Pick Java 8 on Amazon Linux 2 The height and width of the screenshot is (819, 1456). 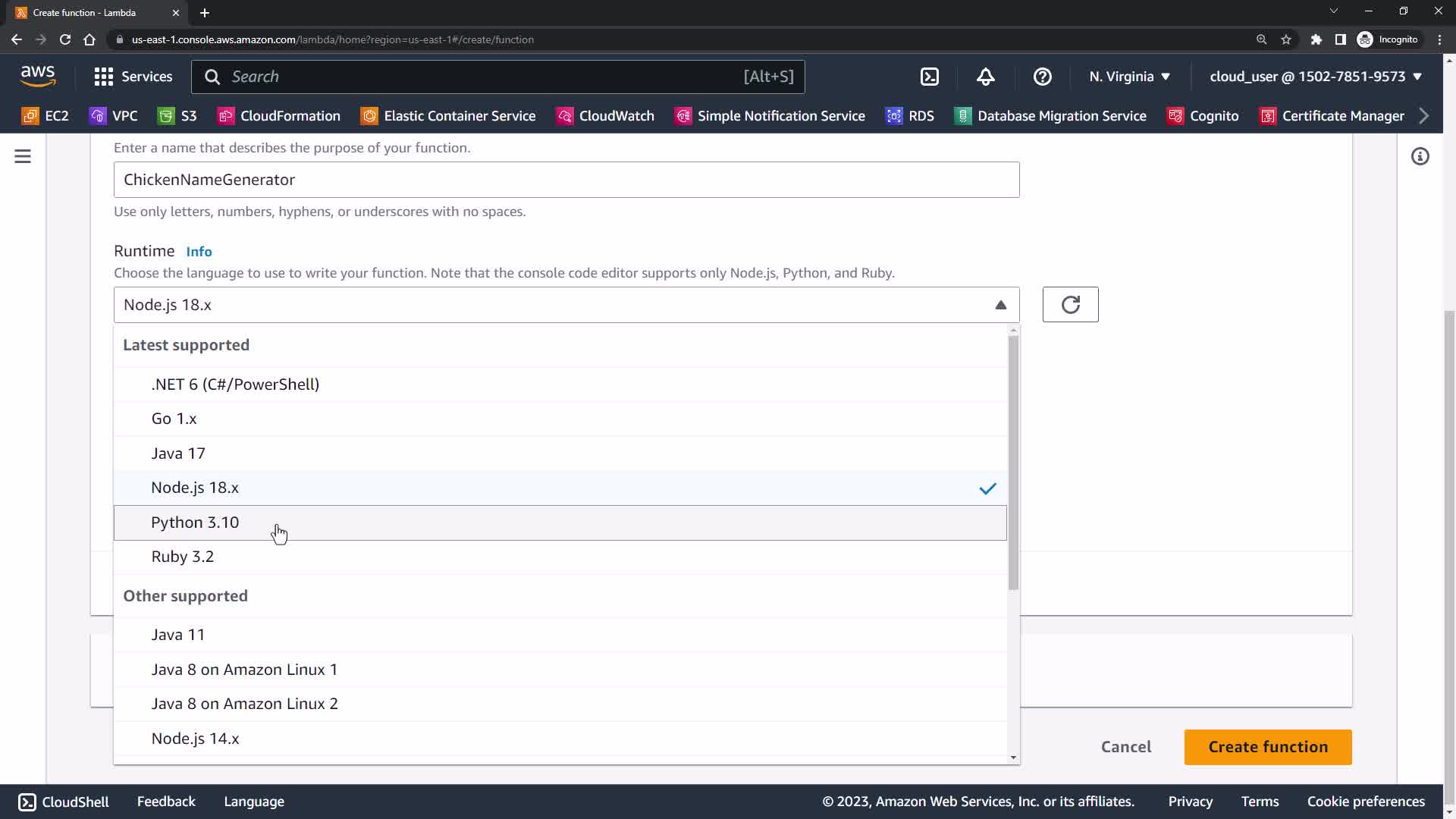pyautogui.click(x=244, y=704)
